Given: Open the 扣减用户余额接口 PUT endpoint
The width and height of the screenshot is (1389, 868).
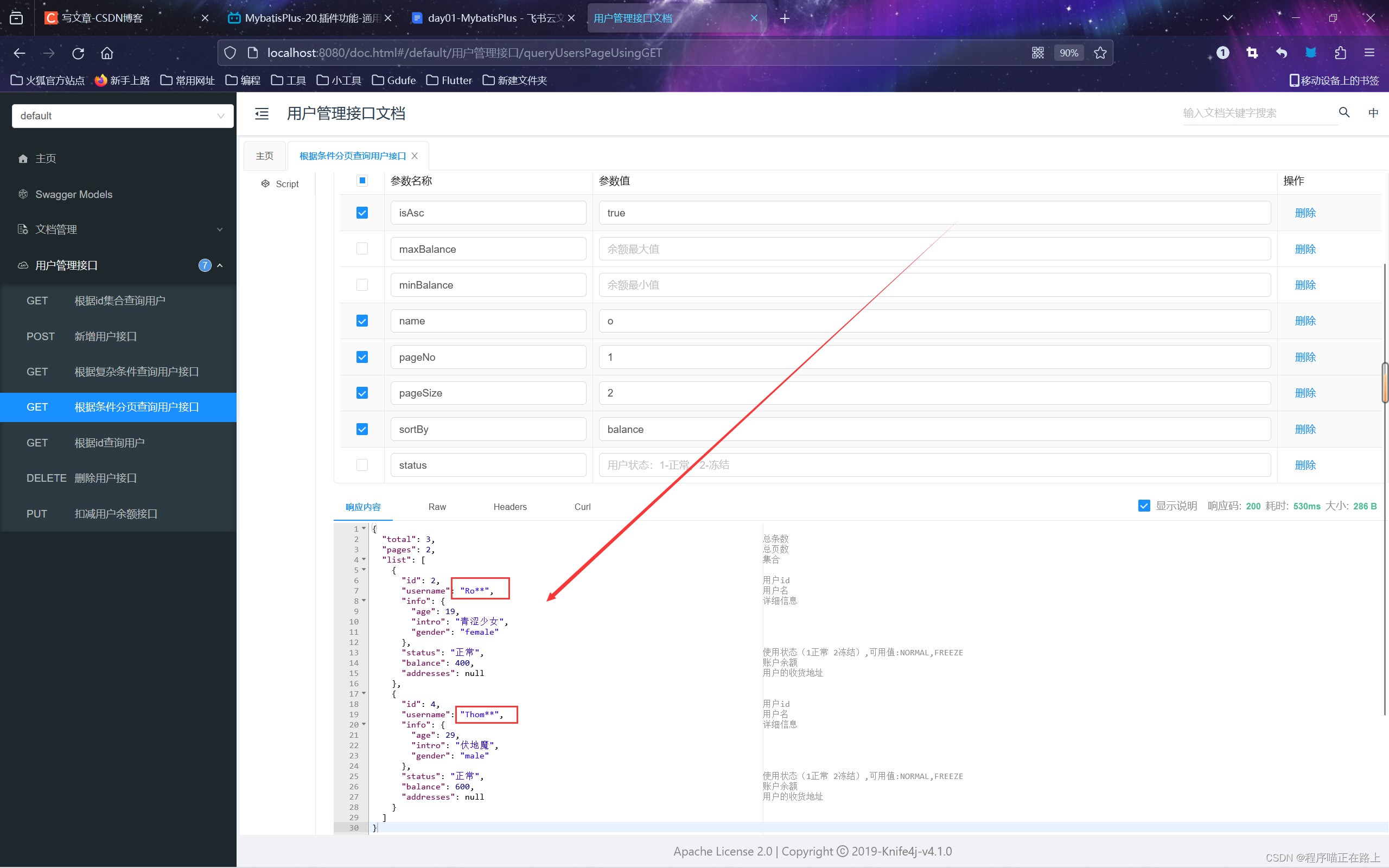Looking at the screenshot, I should coord(116,514).
